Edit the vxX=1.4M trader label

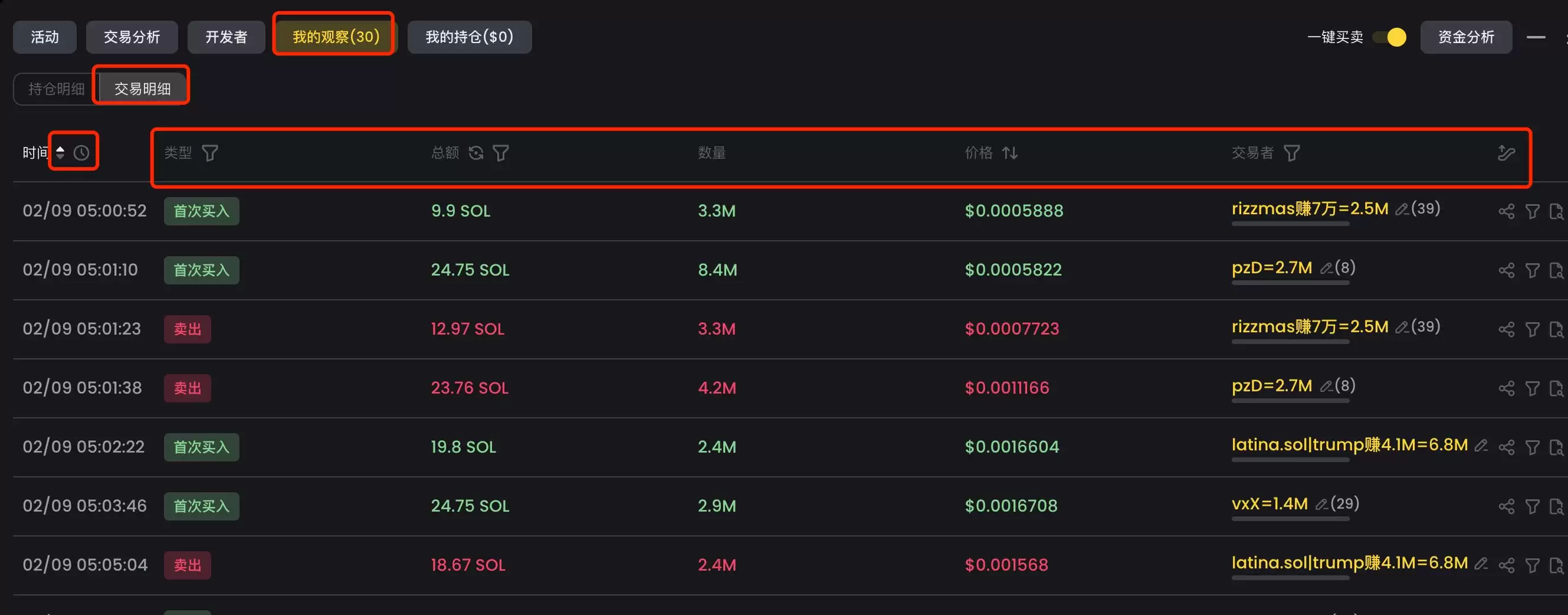(x=1321, y=504)
